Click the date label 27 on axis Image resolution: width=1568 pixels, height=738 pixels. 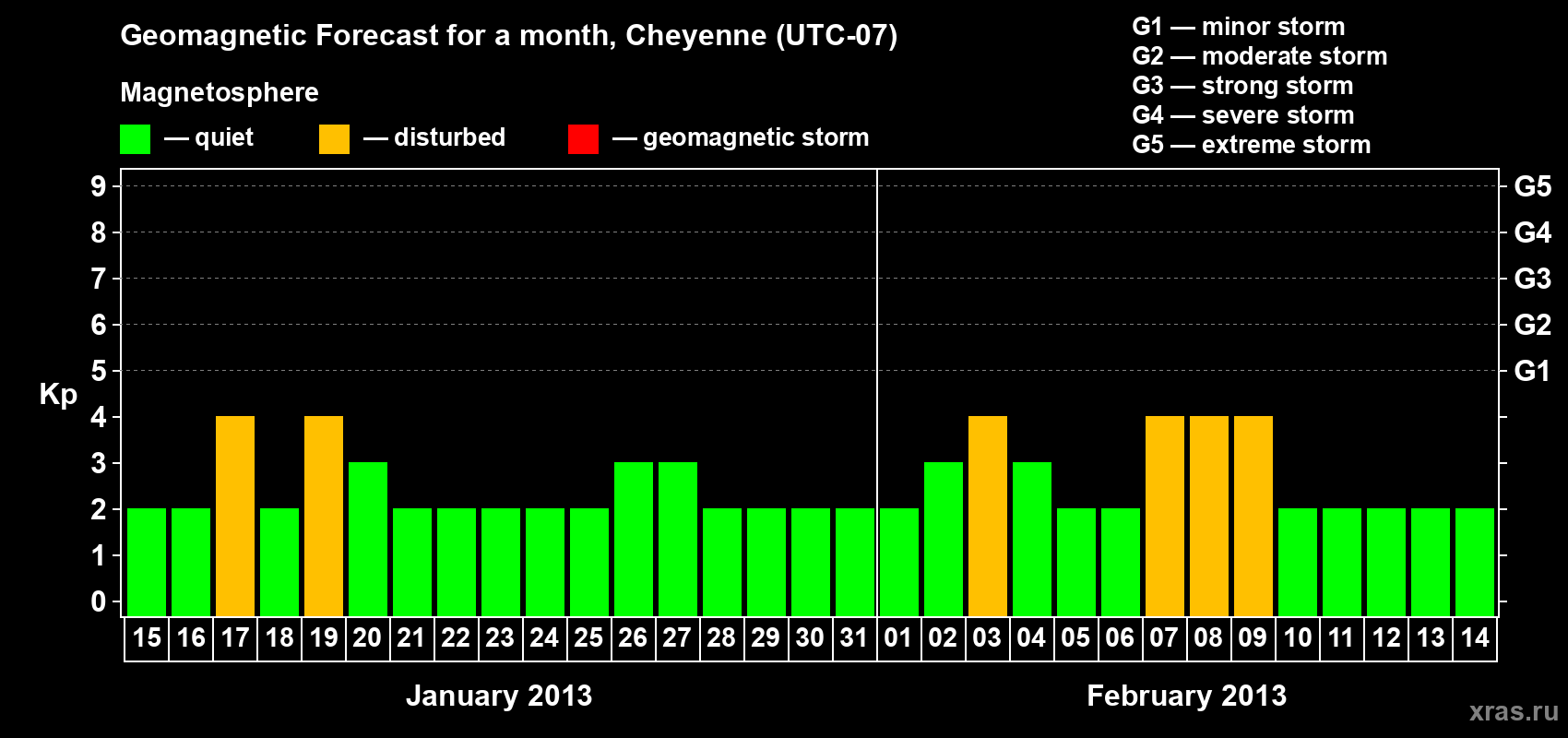coord(677,638)
